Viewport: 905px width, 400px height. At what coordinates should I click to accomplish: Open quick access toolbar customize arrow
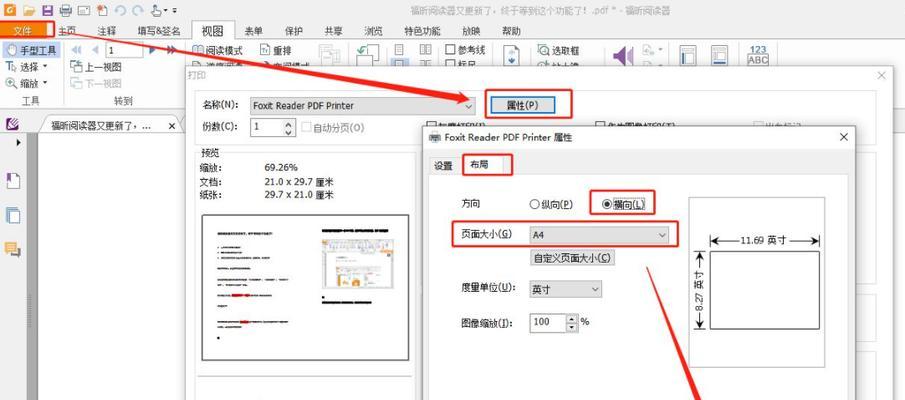click(x=174, y=10)
